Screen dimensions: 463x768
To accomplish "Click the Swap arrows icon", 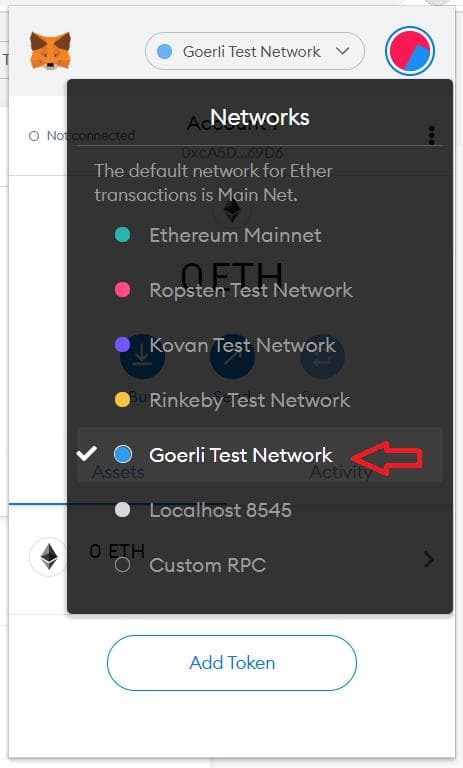I will 322,356.
